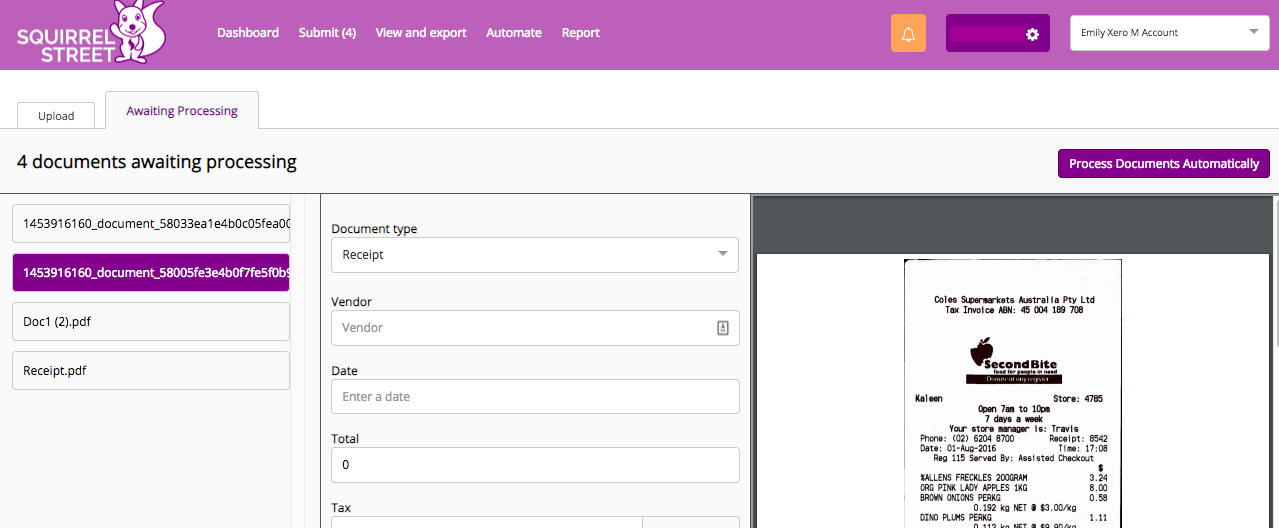Click the Tax input field
This screenshot has width=1279, height=528.
(486, 522)
